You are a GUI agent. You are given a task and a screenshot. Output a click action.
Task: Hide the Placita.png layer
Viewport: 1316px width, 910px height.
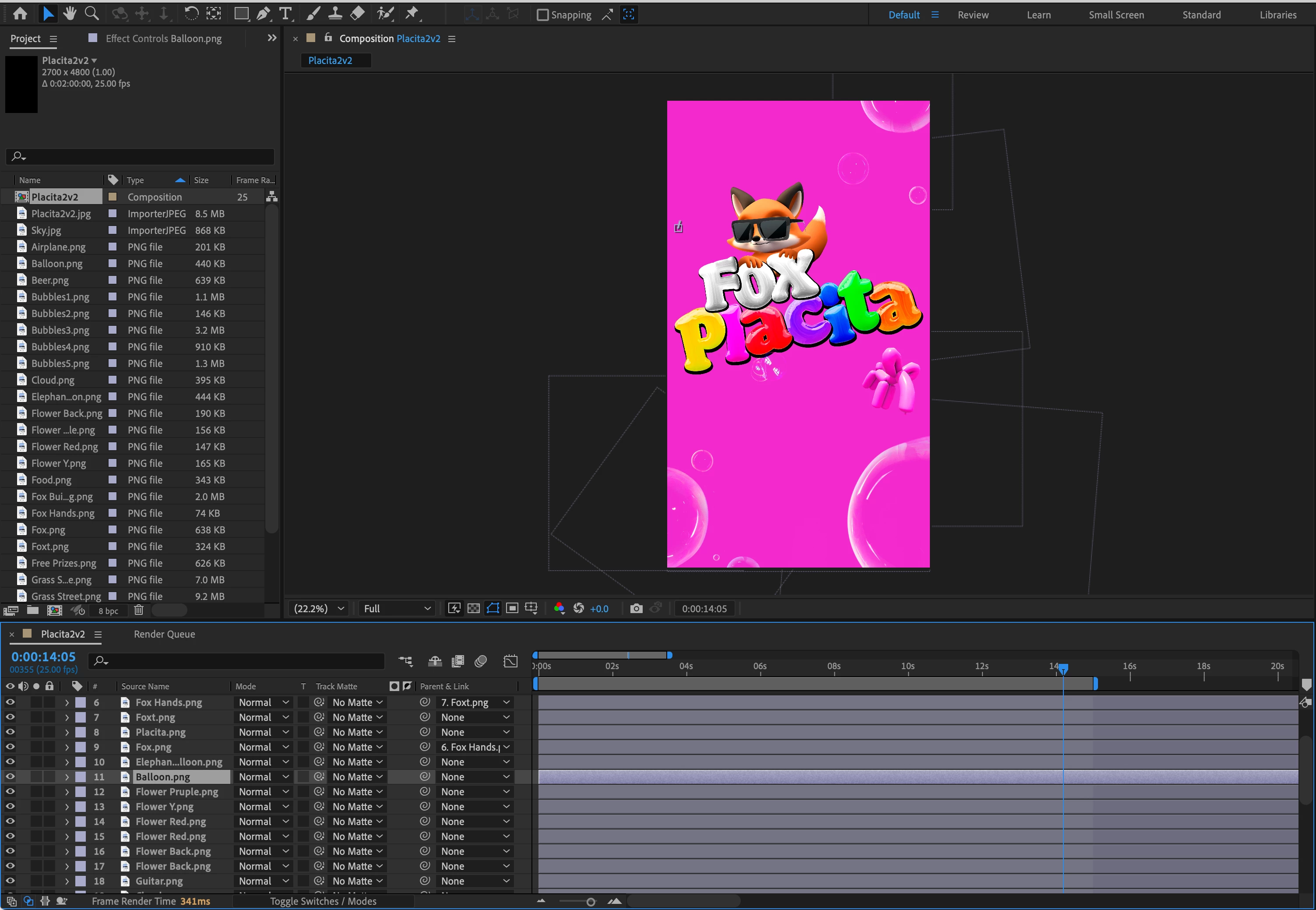pyautogui.click(x=10, y=732)
